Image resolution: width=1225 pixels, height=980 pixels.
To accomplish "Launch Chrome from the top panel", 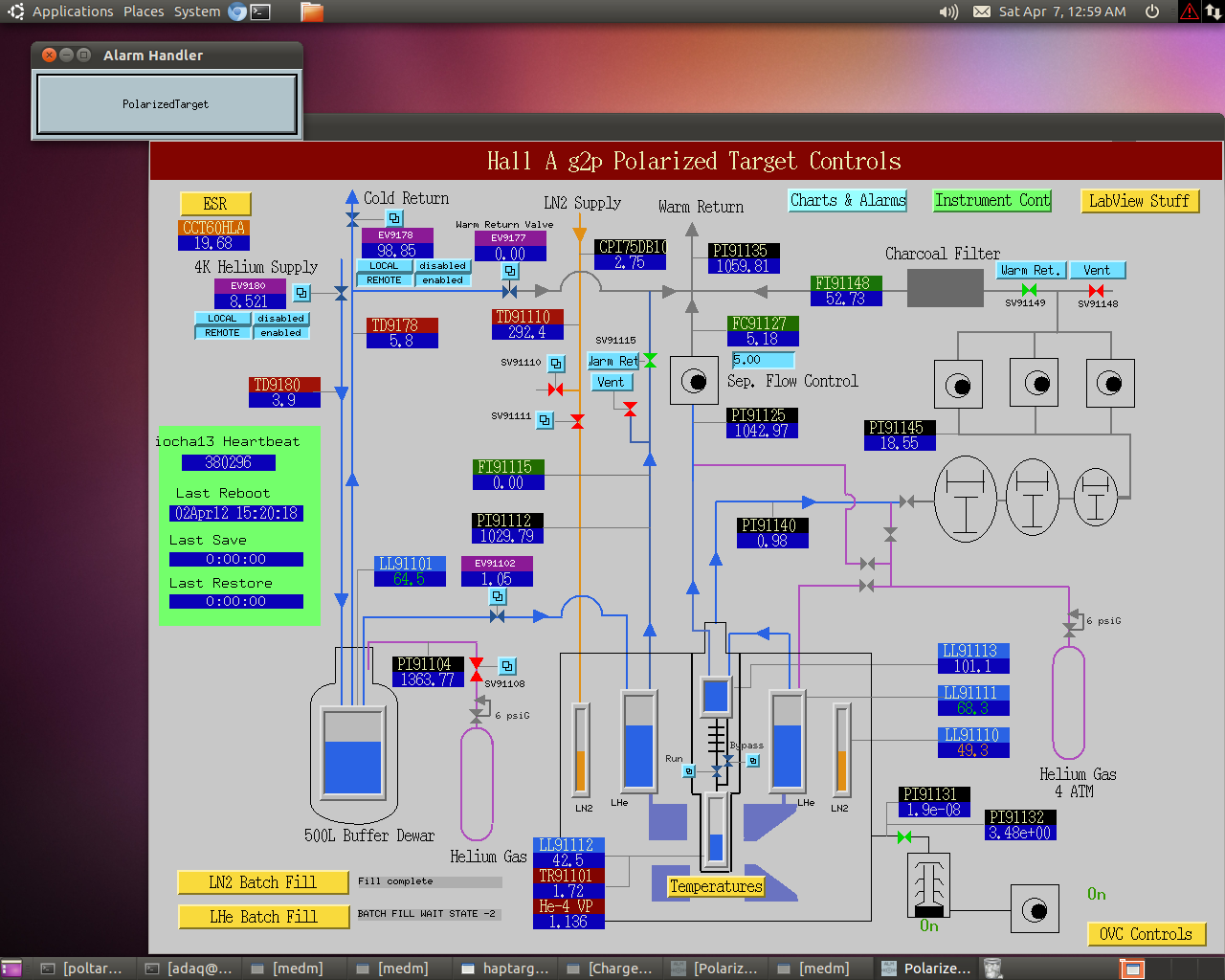I will [237, 11].
